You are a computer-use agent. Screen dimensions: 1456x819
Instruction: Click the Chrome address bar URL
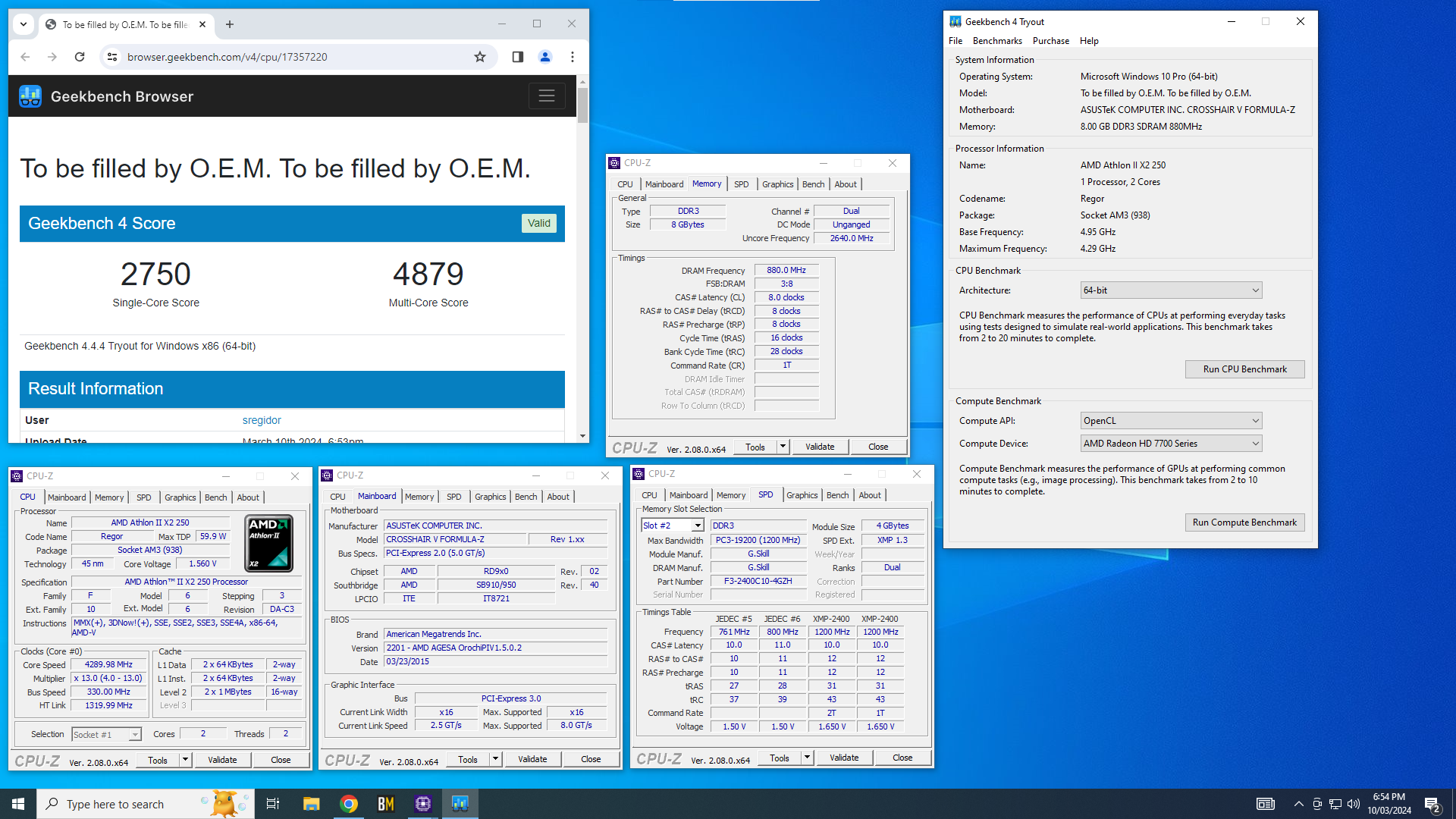tap(227, 57)
